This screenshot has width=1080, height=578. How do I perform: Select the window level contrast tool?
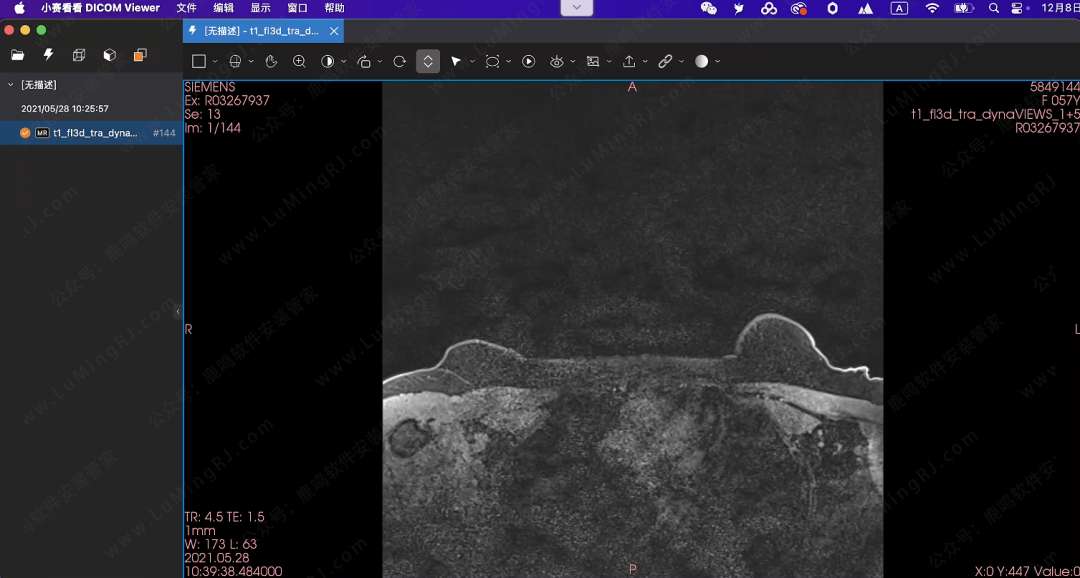pos(327,62)
